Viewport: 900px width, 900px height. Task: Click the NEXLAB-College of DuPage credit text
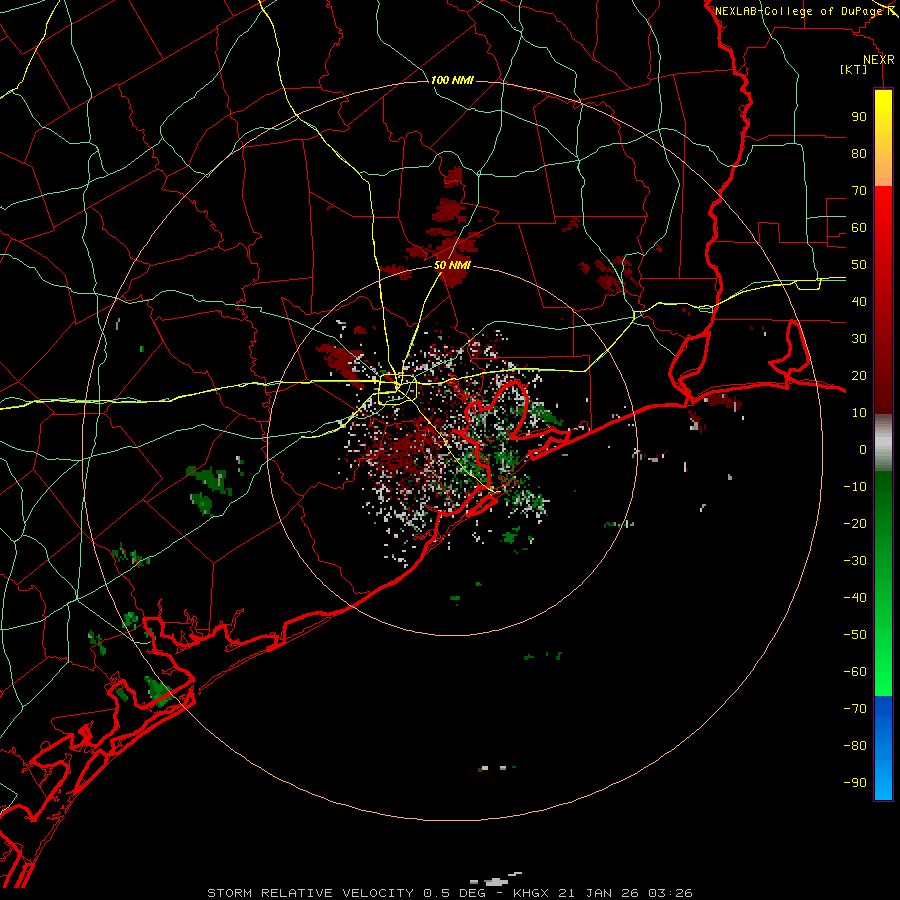click(799, 11)
